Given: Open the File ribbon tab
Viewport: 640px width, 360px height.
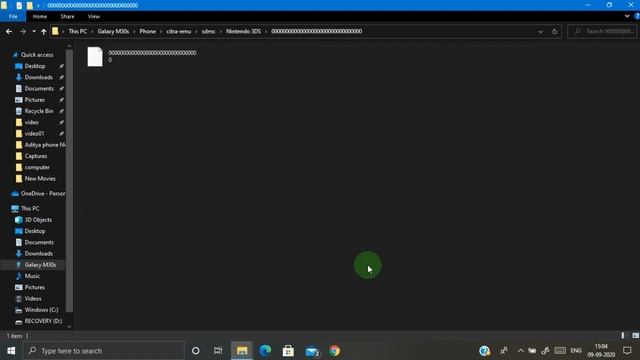Looking at the screenshot, I should coord(13,16).
